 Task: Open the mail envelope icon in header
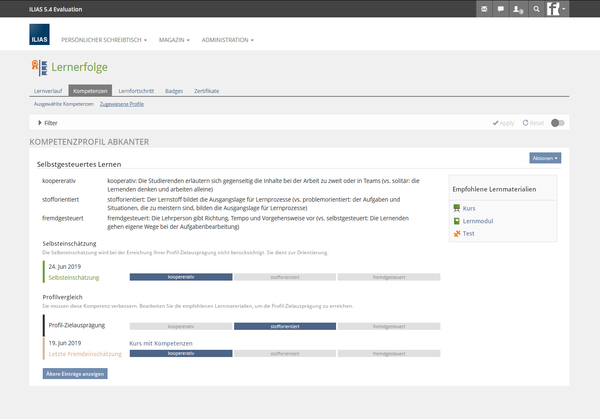point(485,9)
